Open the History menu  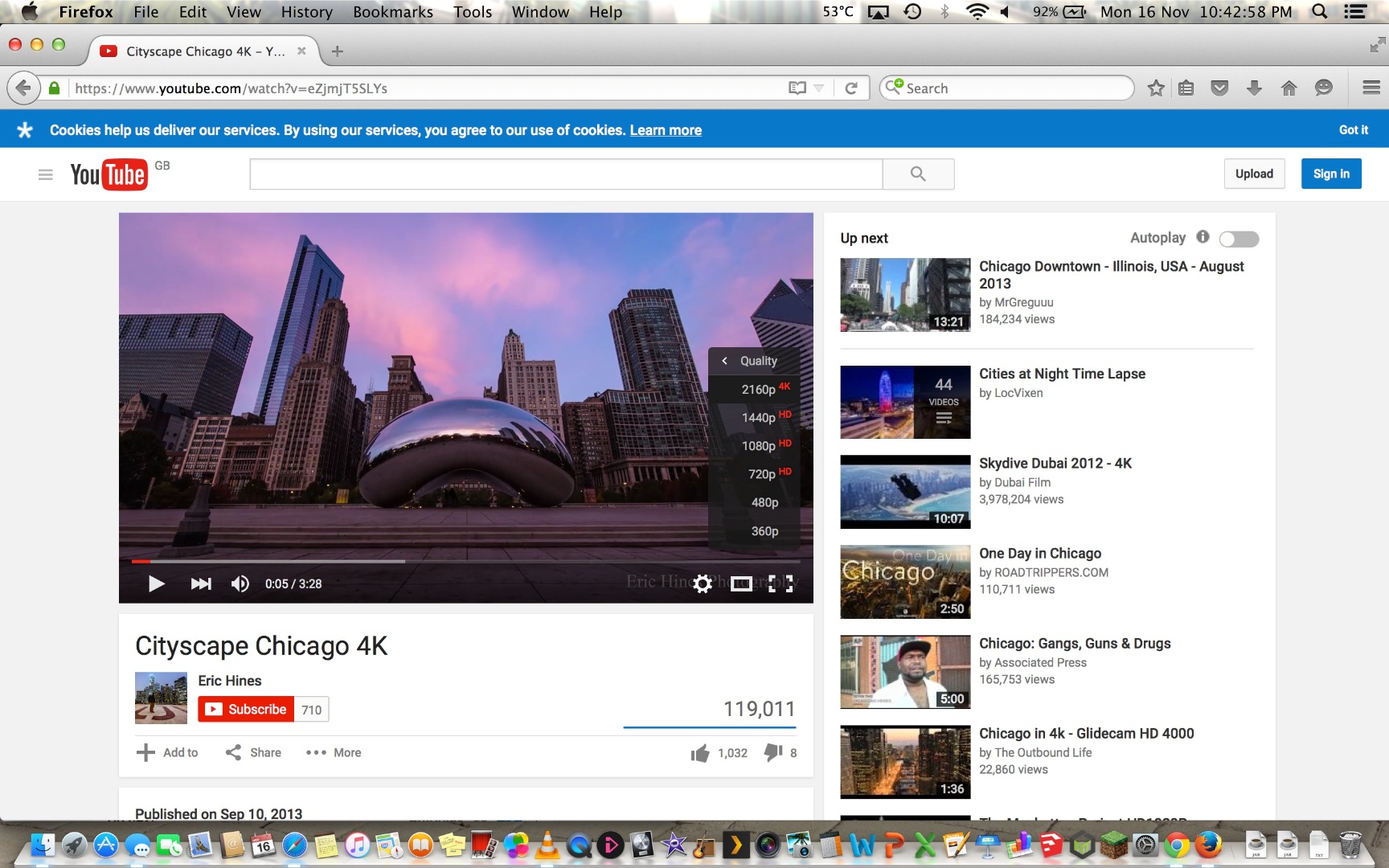(306, 11)
